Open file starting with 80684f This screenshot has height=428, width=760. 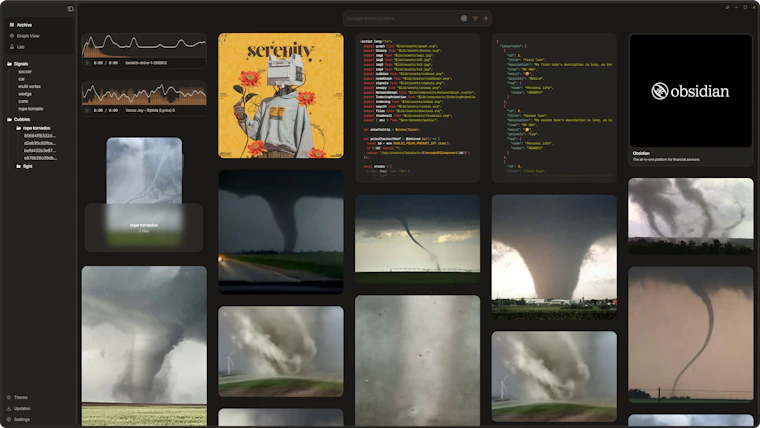tap(40, 136)
